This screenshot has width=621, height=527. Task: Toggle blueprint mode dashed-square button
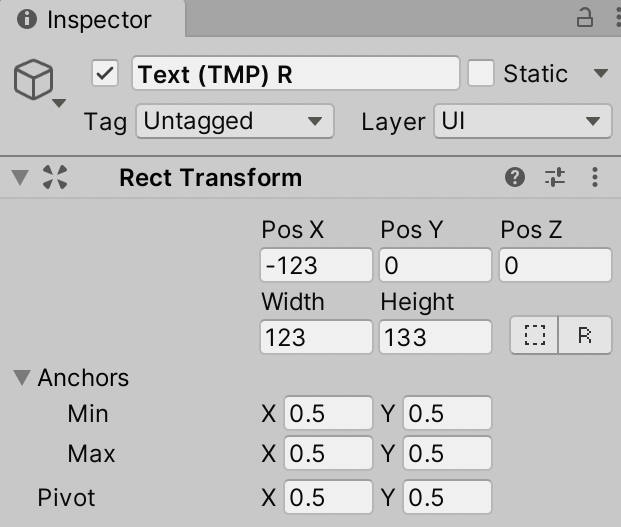535,336
